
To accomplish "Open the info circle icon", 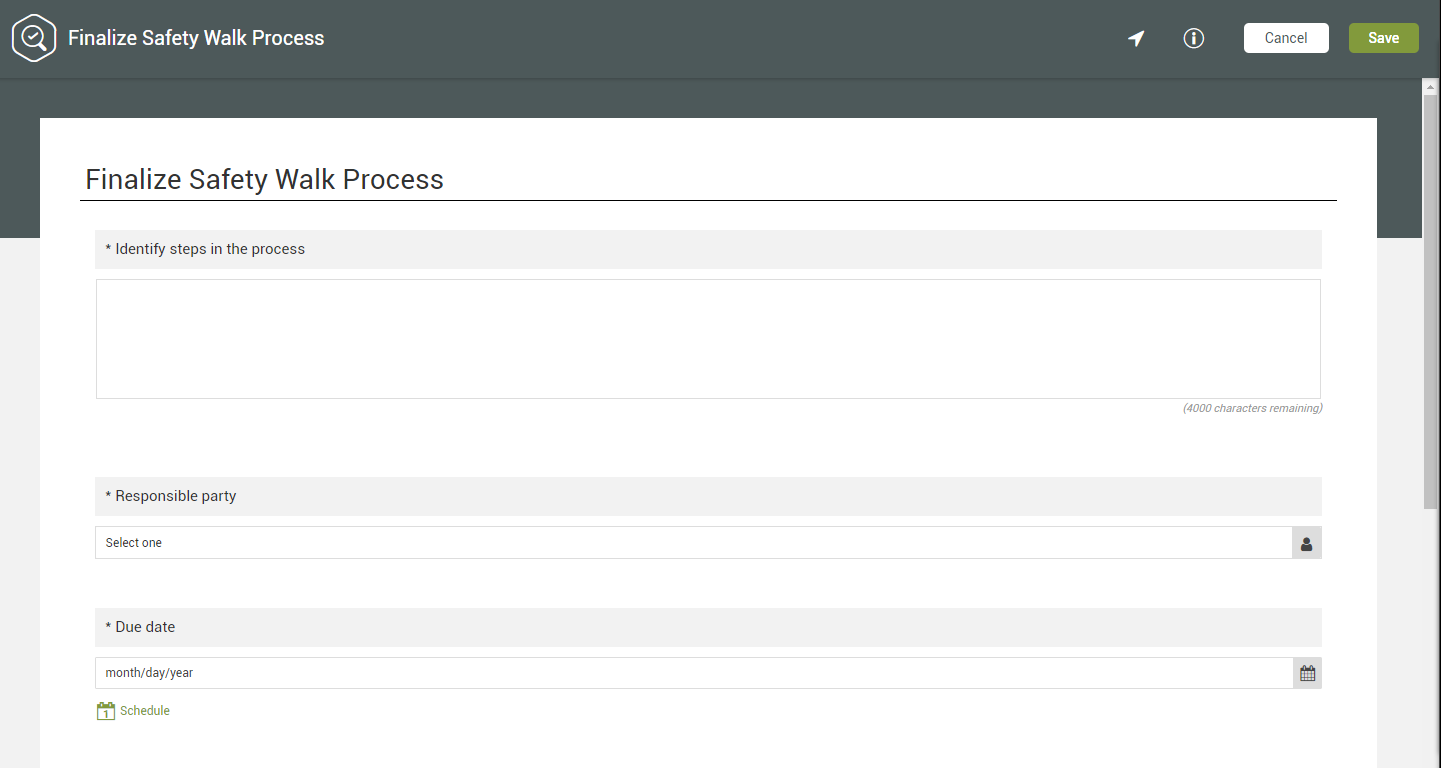I will 1193,38.
